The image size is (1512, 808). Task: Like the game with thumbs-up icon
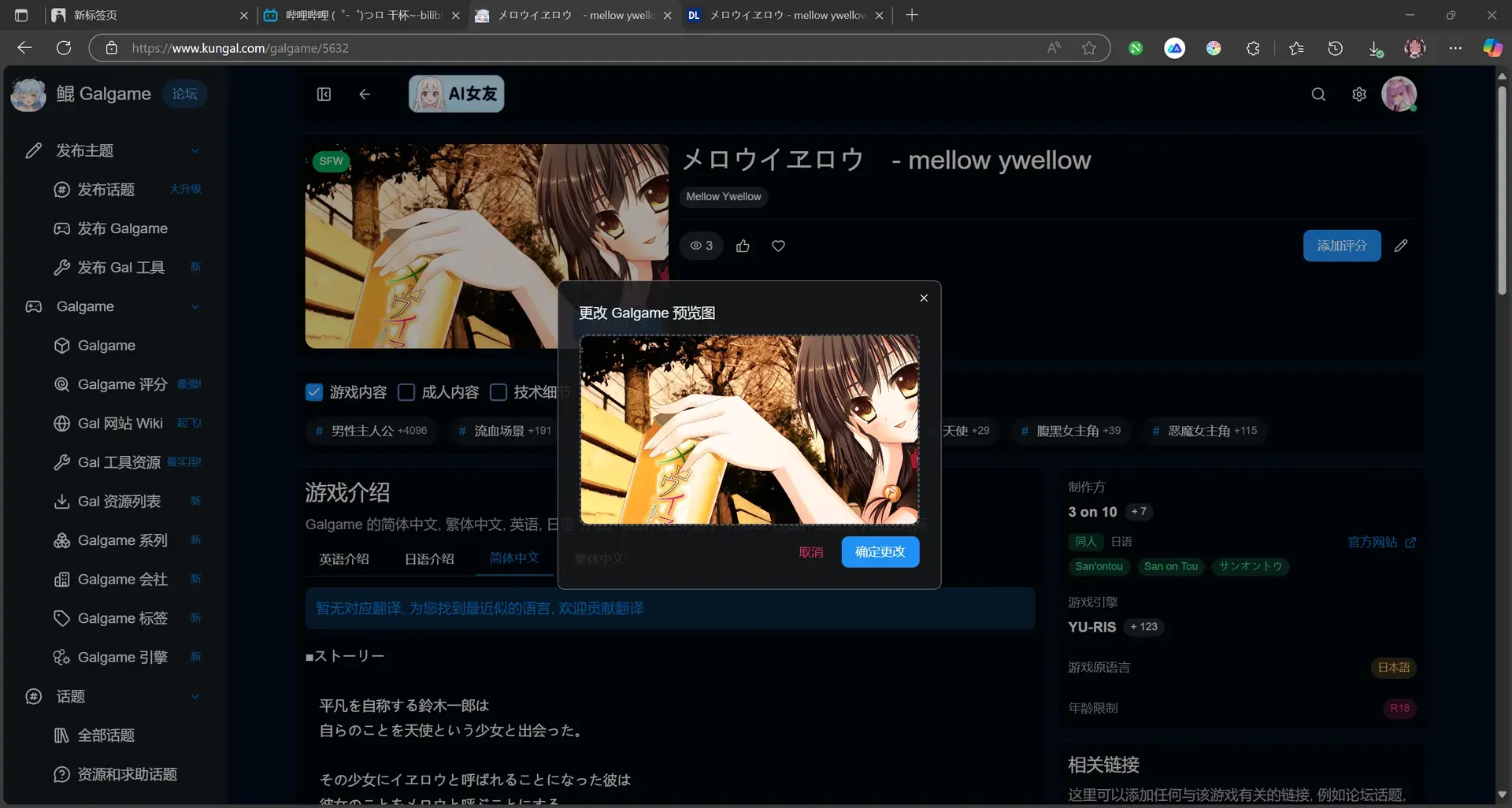point(743,246)
